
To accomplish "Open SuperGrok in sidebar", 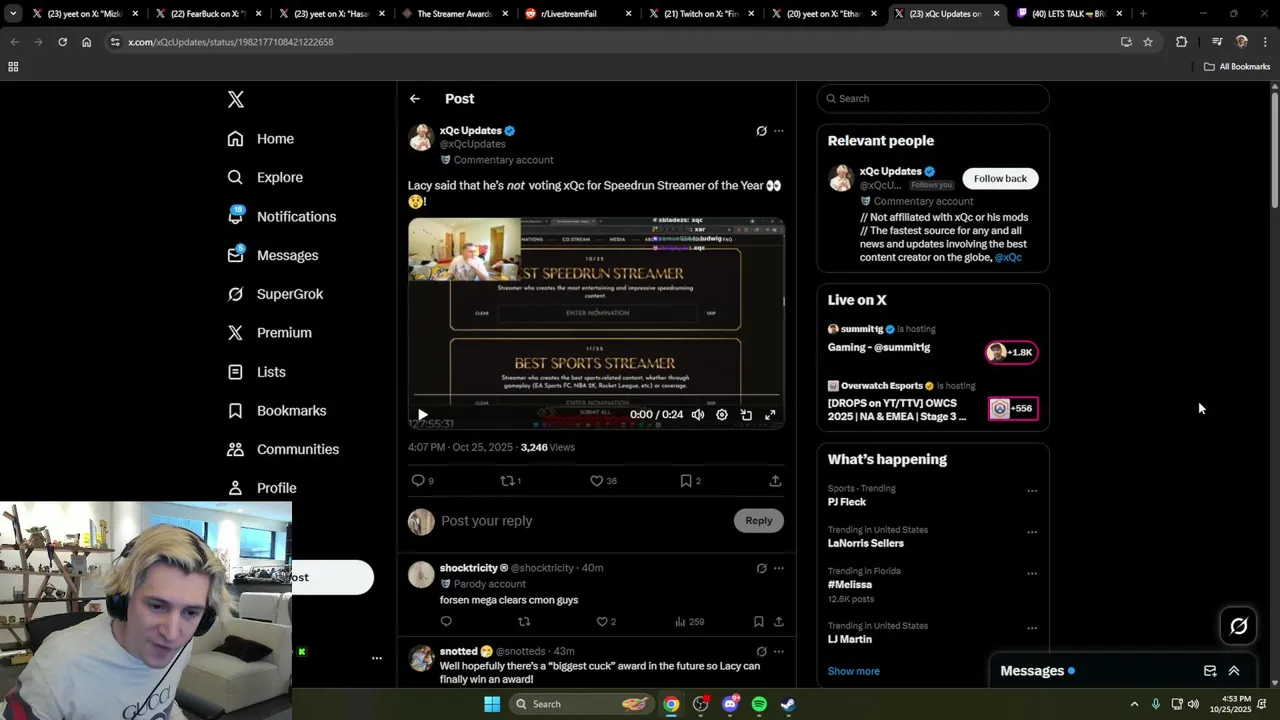I will coord(275,294).
